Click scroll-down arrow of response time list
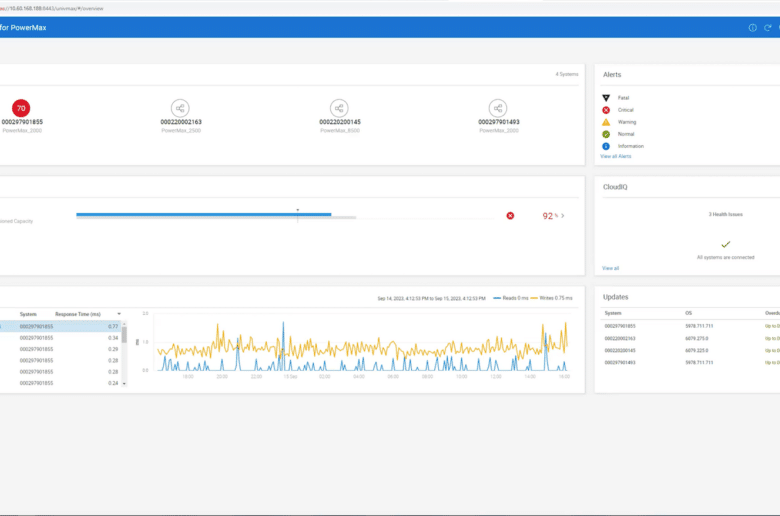780x516 pixels. click(124, 384)
